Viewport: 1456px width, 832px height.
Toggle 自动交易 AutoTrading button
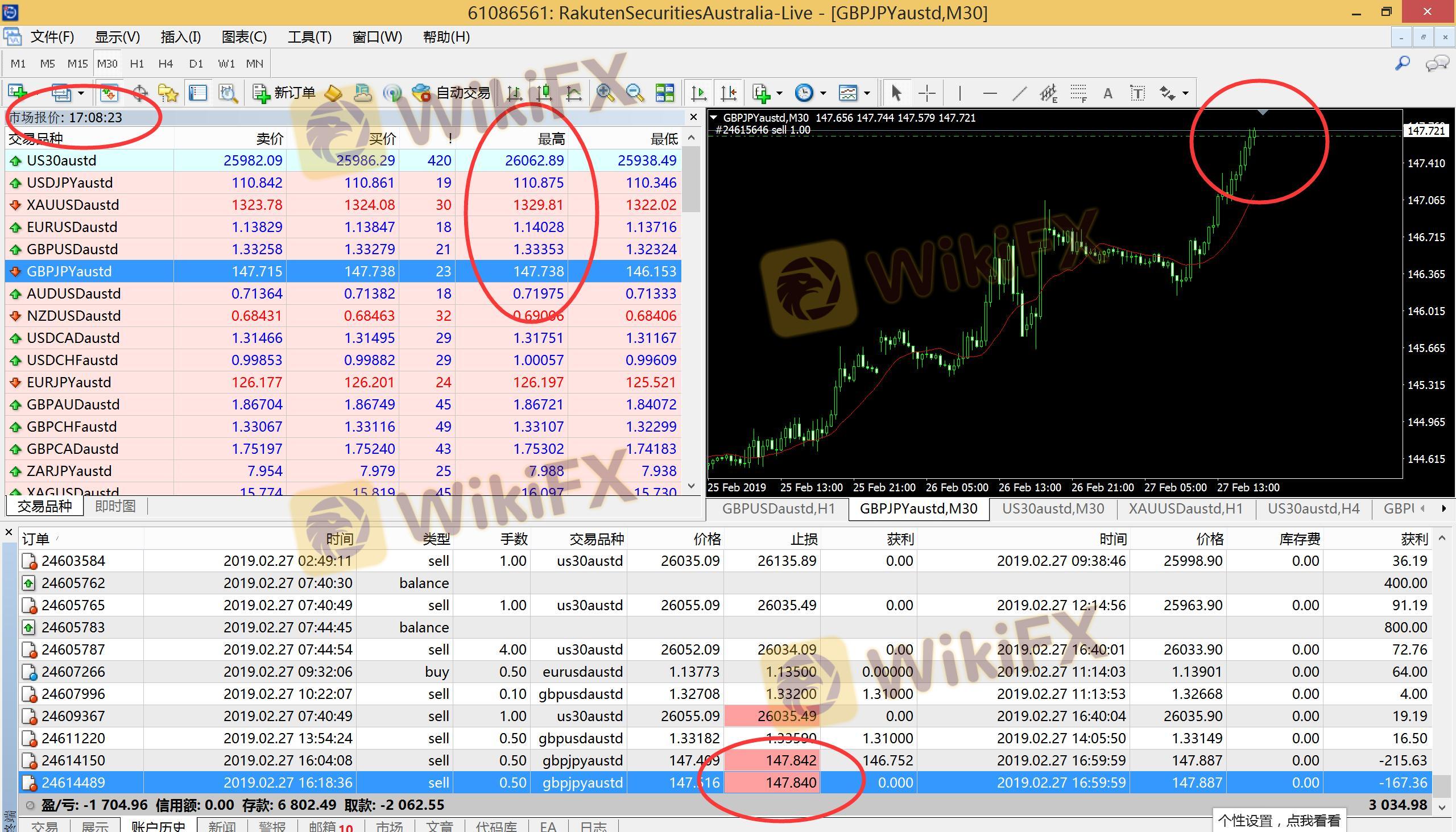452,93
